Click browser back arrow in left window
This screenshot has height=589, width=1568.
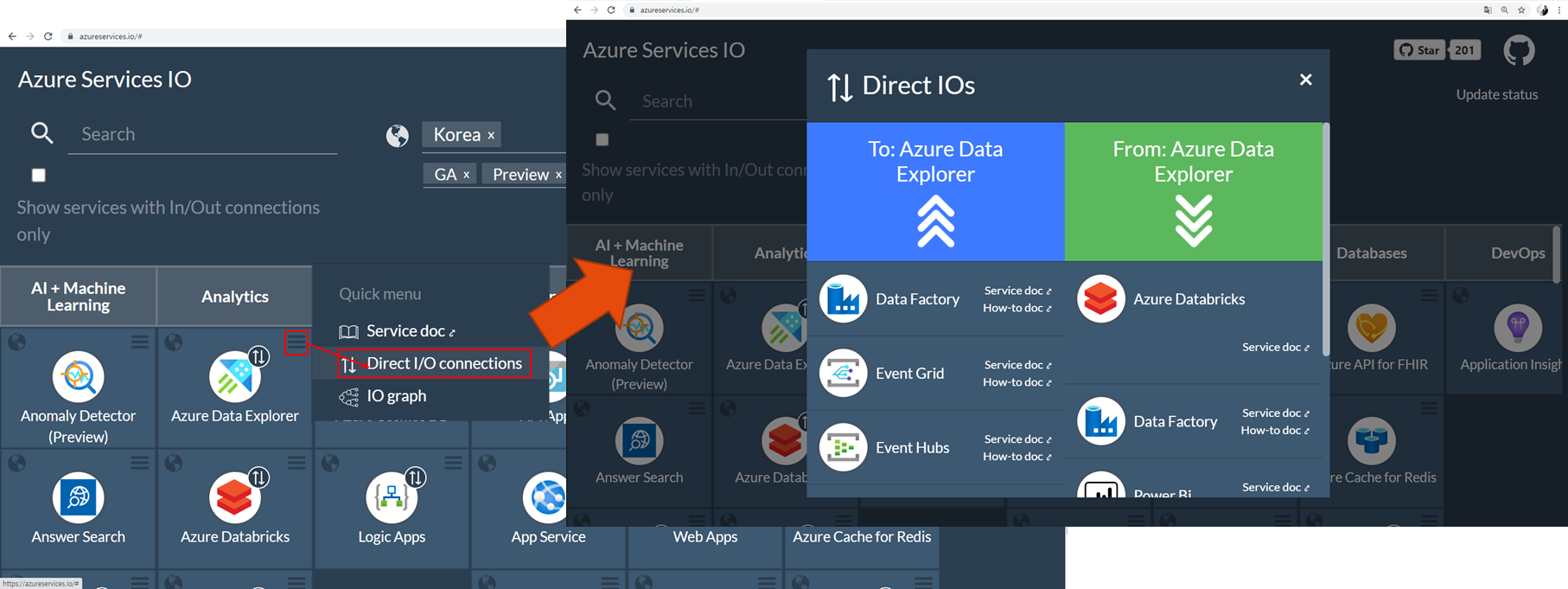12,36
